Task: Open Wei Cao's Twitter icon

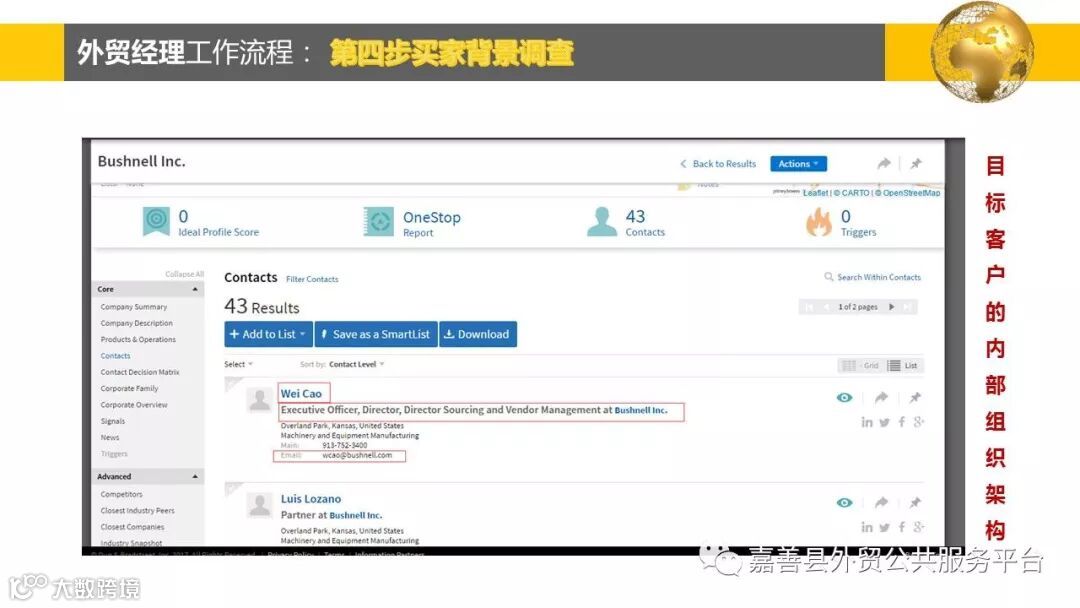Action: pos(884,422)
